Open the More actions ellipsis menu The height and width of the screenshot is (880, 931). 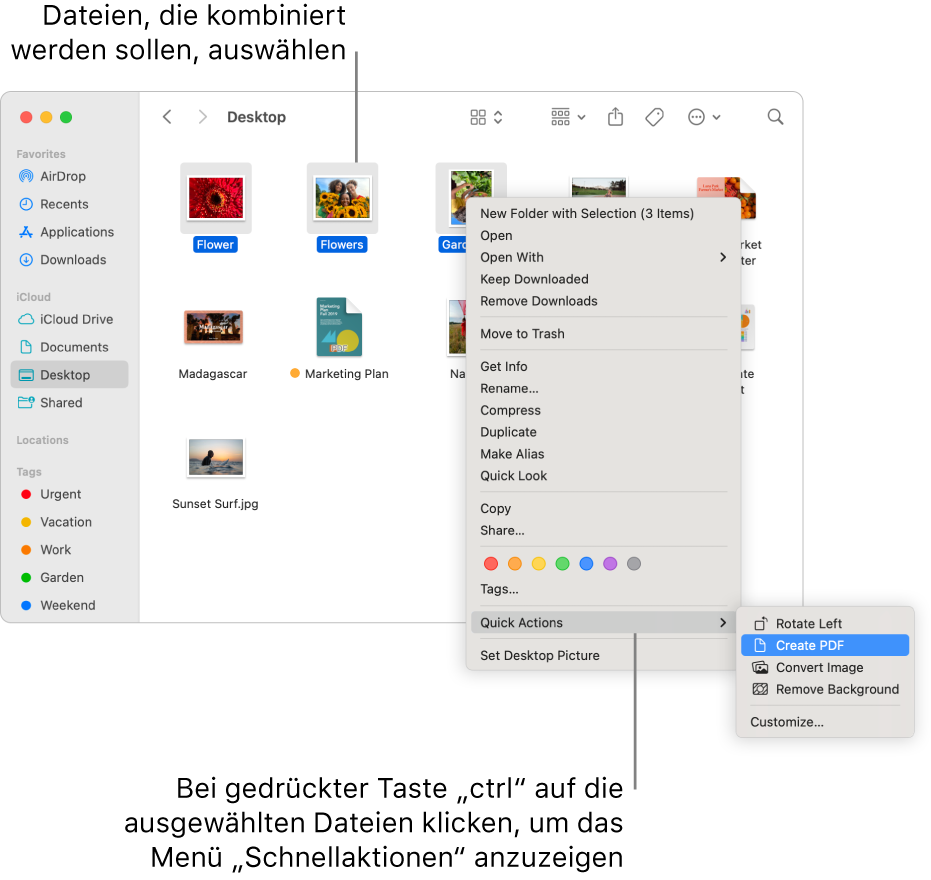click(x=704, y=117)
